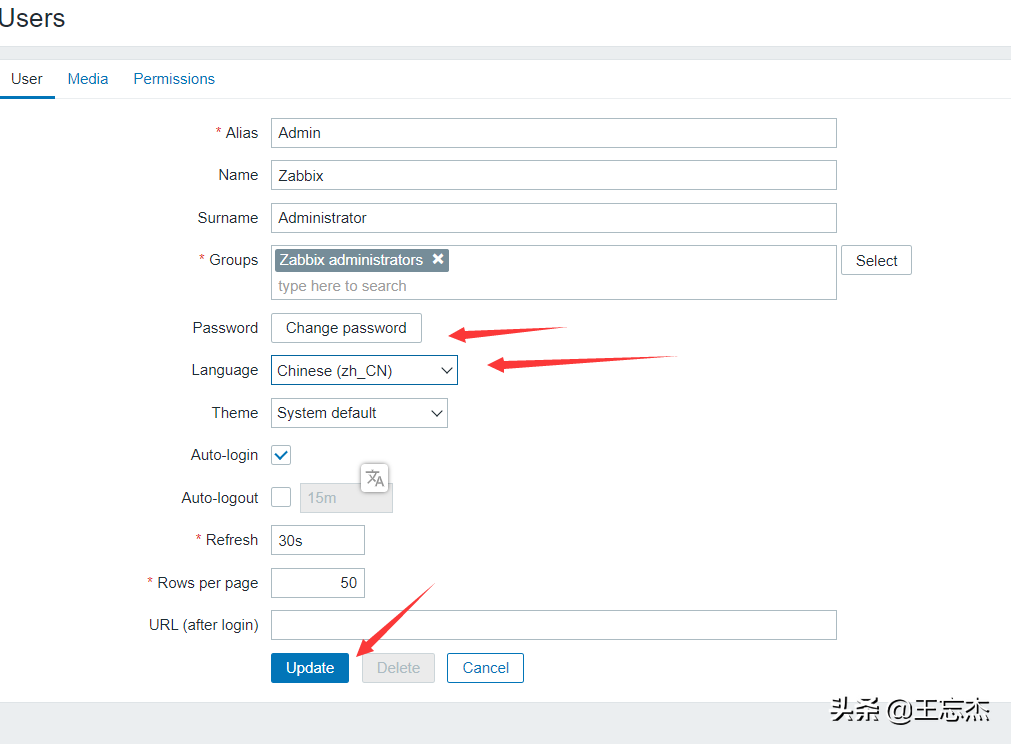1011x744 pixels.
Task: Expand the Theme dropdown
Action: (359, 413)
